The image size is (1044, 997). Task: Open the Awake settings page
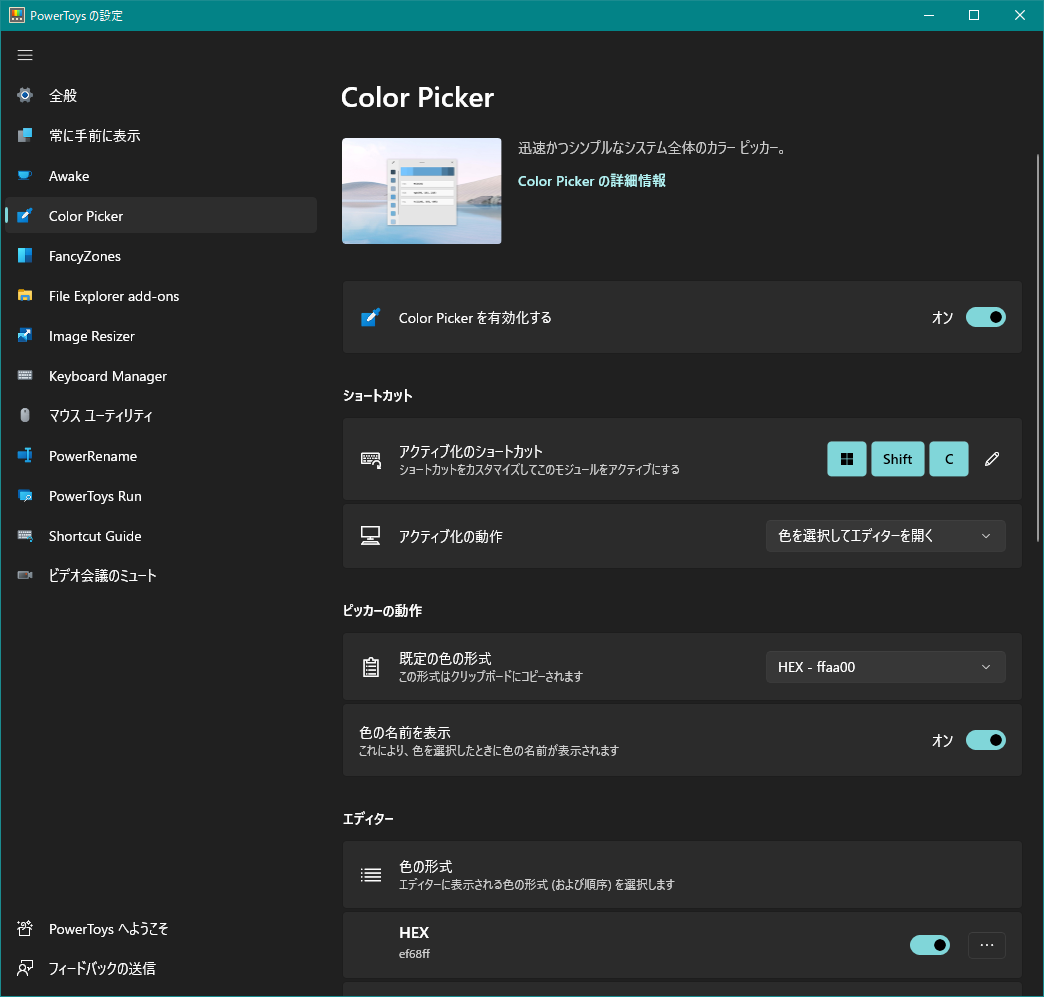[x=160, y=176]
